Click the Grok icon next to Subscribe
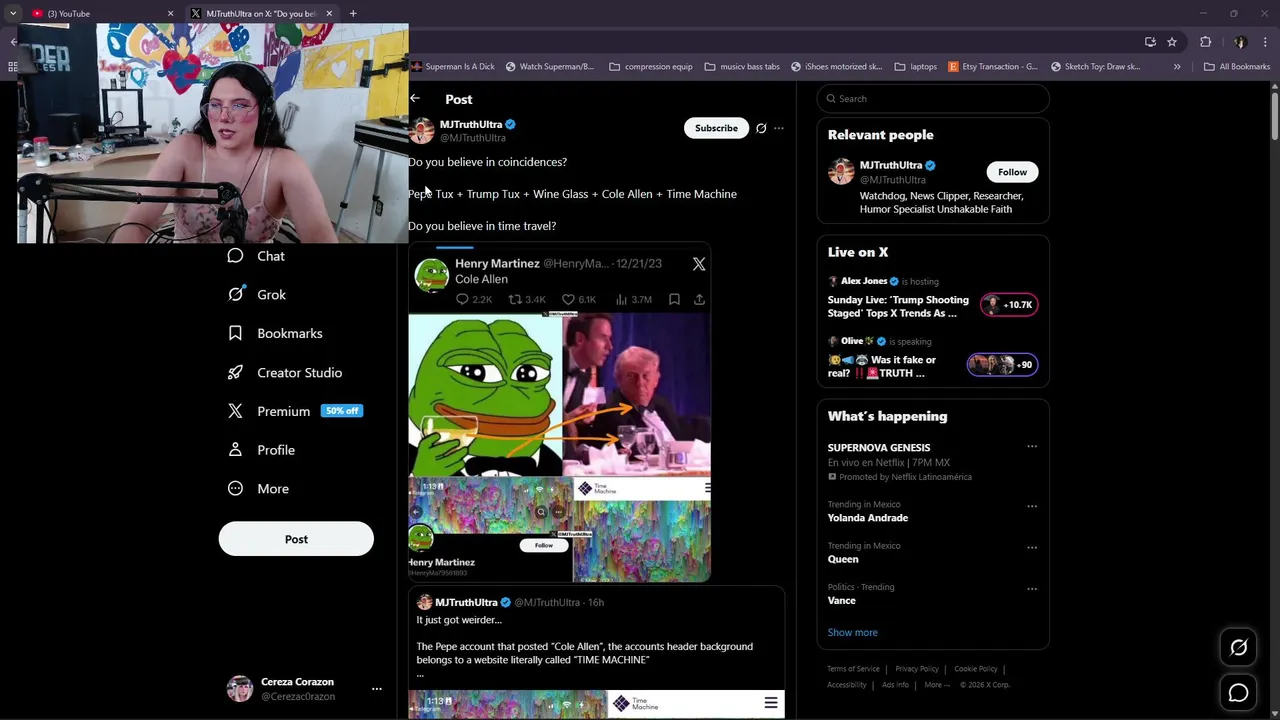 point(761,128)
